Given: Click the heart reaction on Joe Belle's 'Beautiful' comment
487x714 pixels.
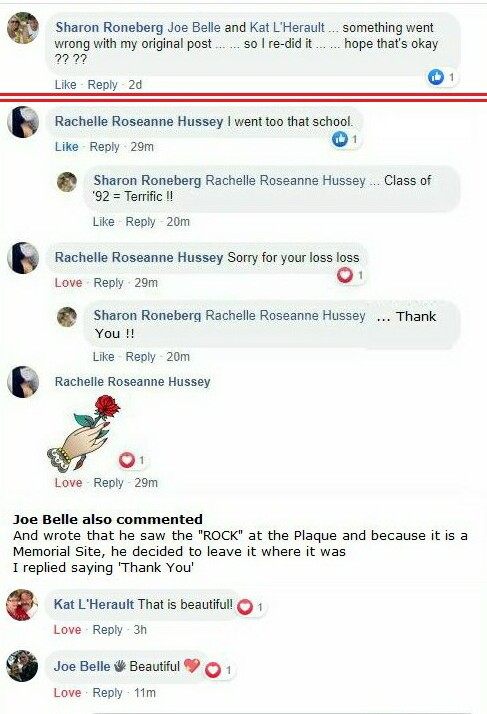Looking at the screenshot, I should [213, 670].
